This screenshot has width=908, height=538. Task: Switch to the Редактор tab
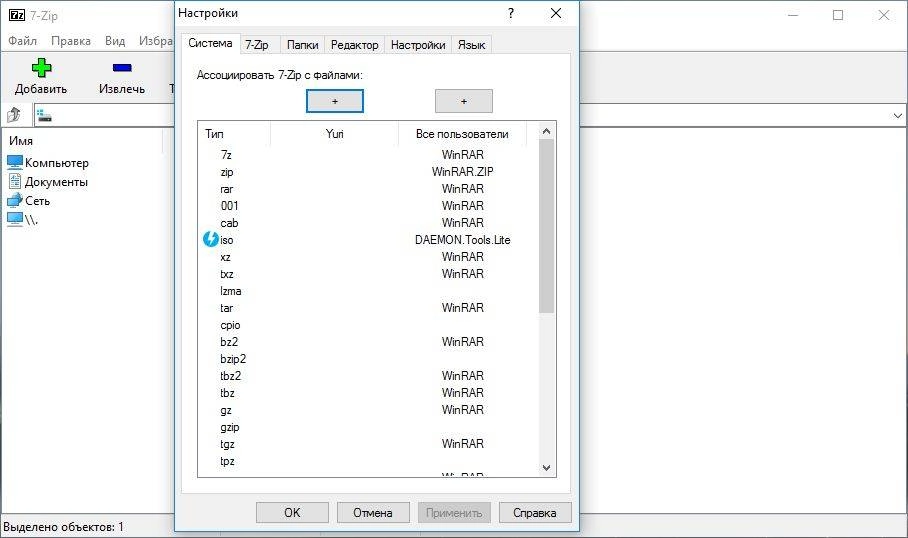coord(354,45)
